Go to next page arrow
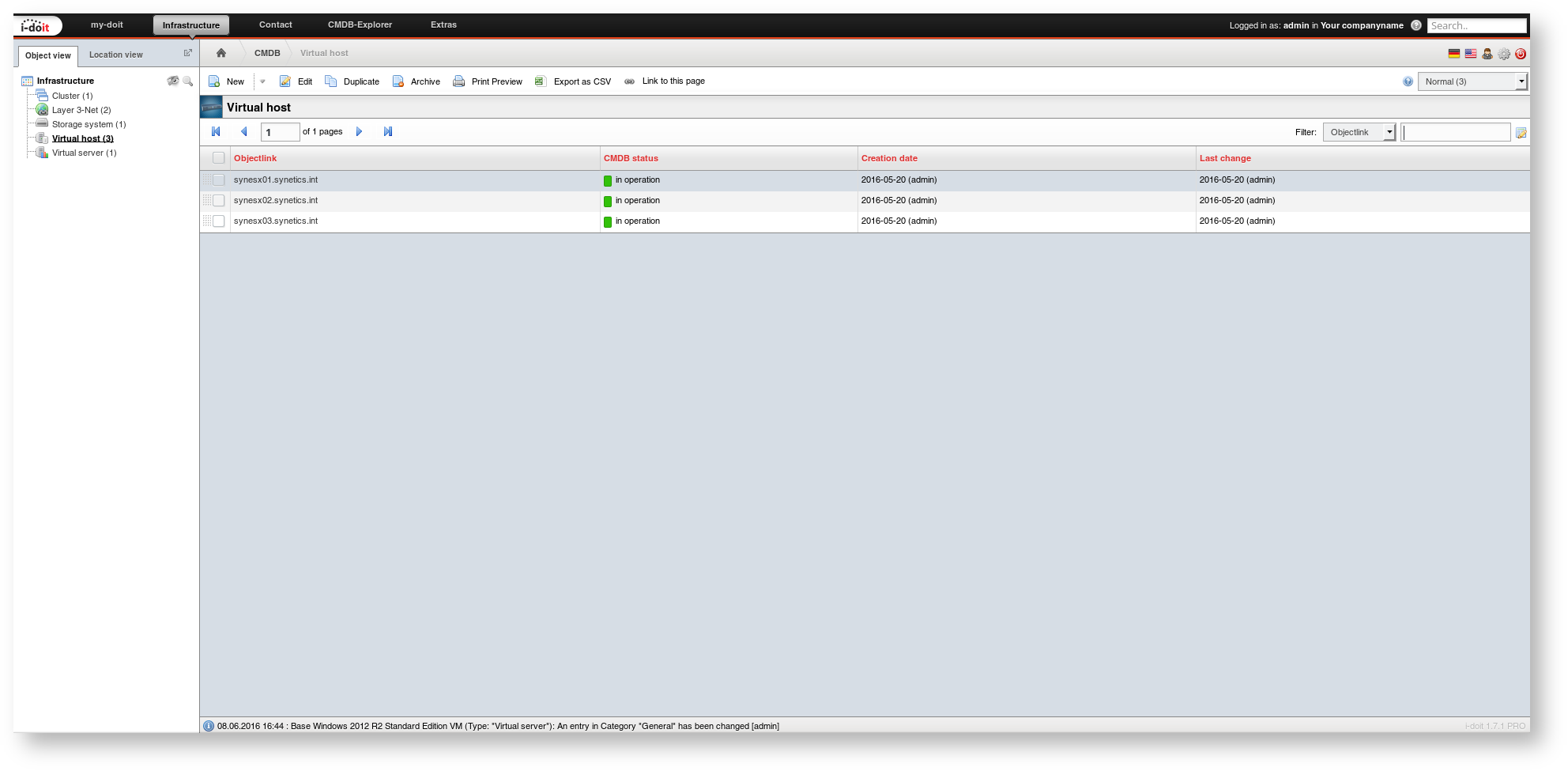1568x771 pixels. coord(359,132)
